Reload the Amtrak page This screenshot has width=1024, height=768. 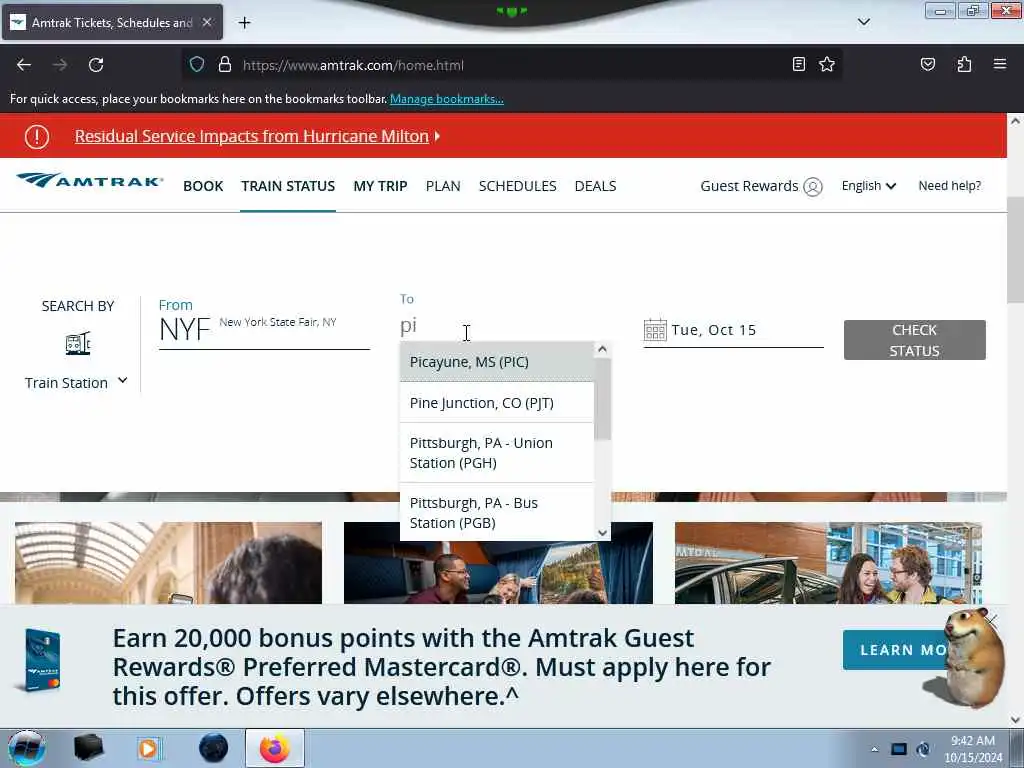click(96, 65)
